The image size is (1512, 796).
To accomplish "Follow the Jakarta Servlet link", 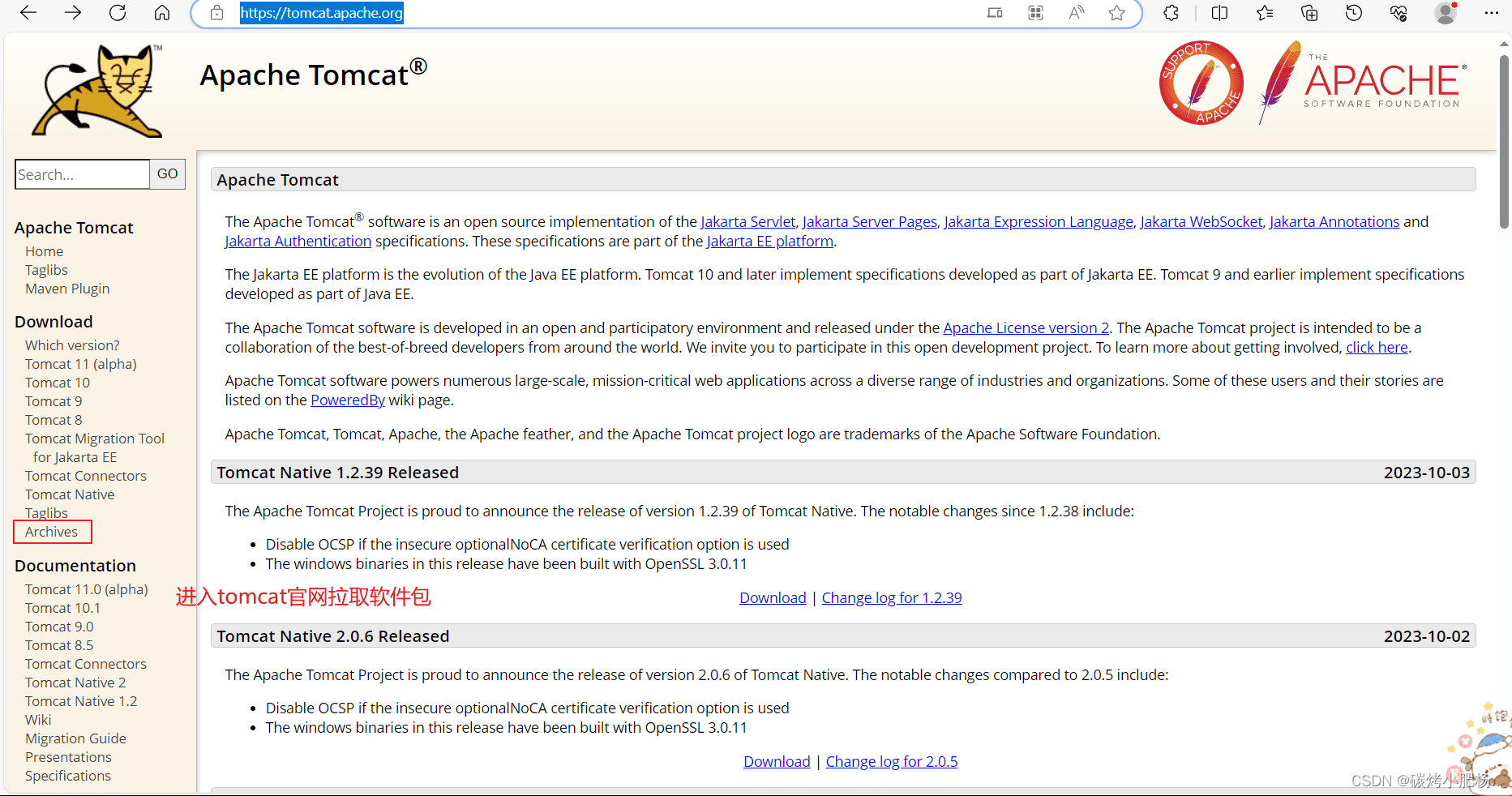I will coord(747,222).
